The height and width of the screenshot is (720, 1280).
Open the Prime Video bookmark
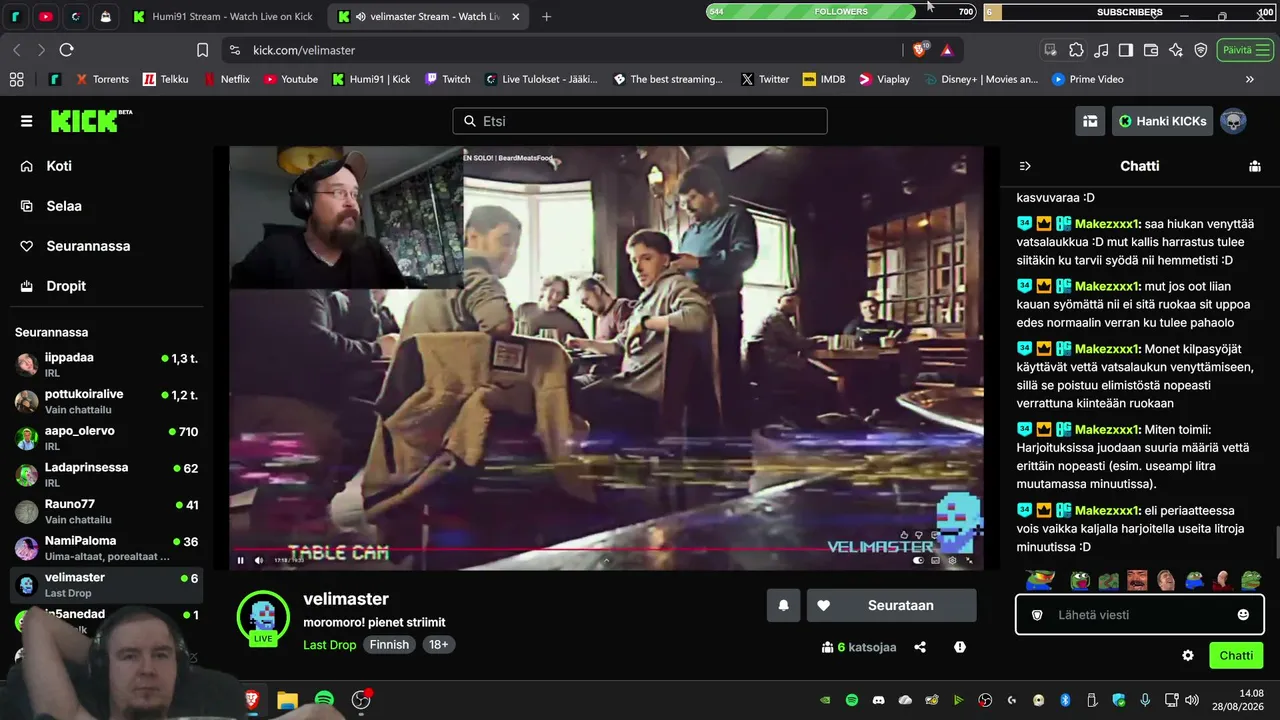point(1087,79)
